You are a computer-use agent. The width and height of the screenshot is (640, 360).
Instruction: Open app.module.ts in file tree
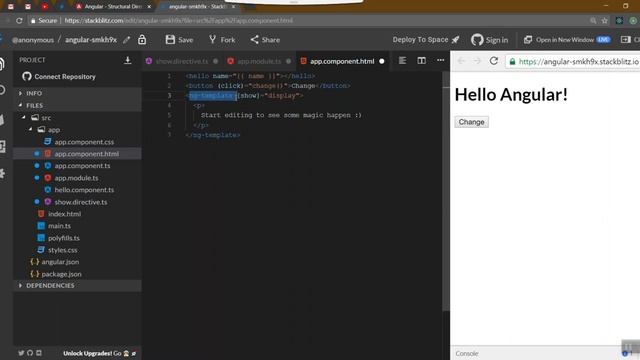coord(76,178)
